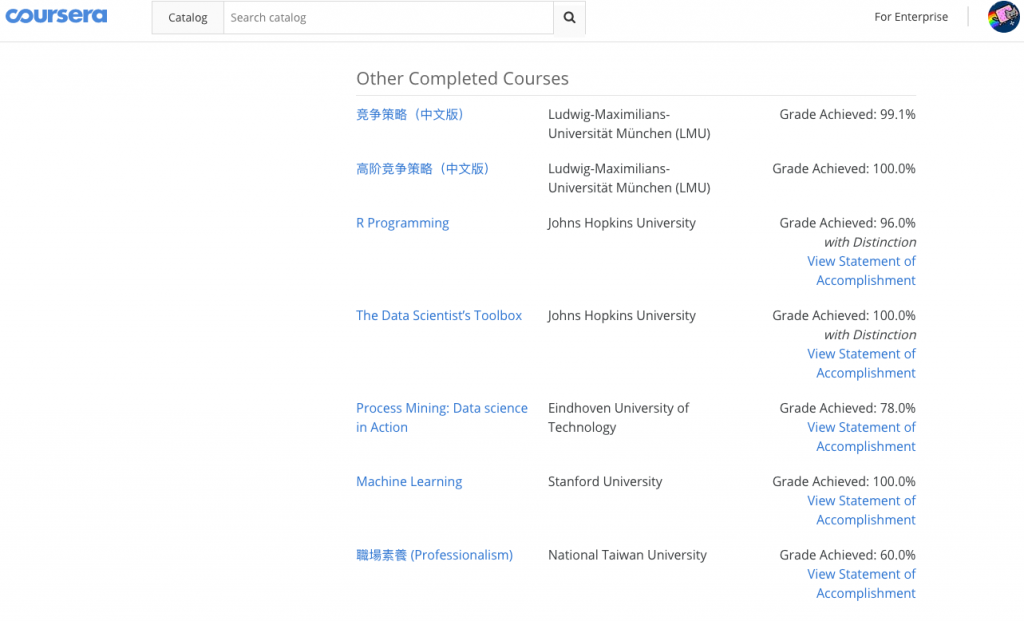Select with Distinction under Data Scientist's Toolbox grade
1024x621 pixels.
click(x=870, y=335)
